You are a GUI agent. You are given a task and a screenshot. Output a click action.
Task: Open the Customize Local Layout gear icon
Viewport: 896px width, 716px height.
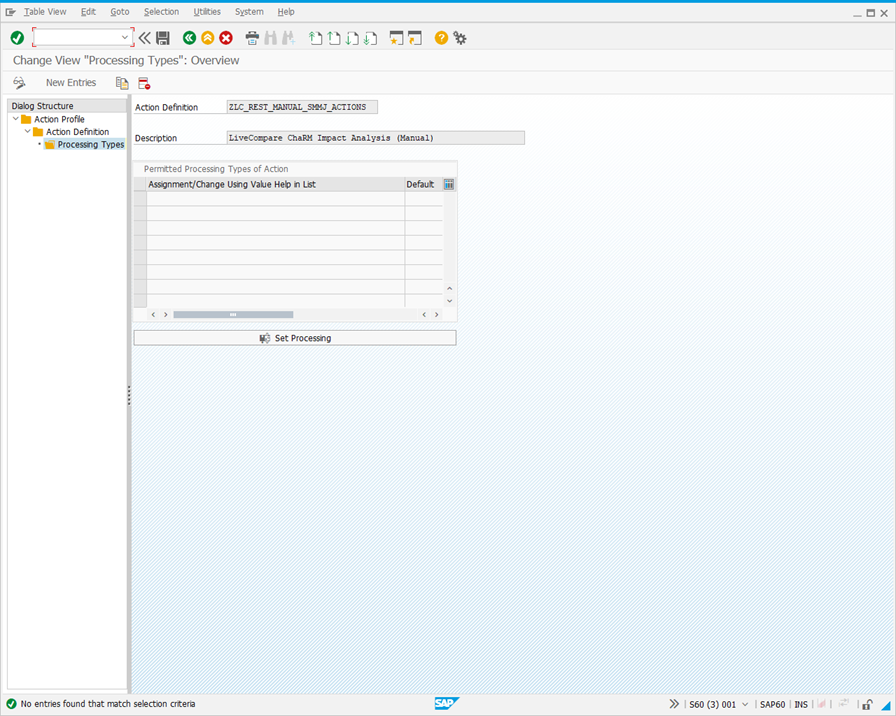pos(459,37)
